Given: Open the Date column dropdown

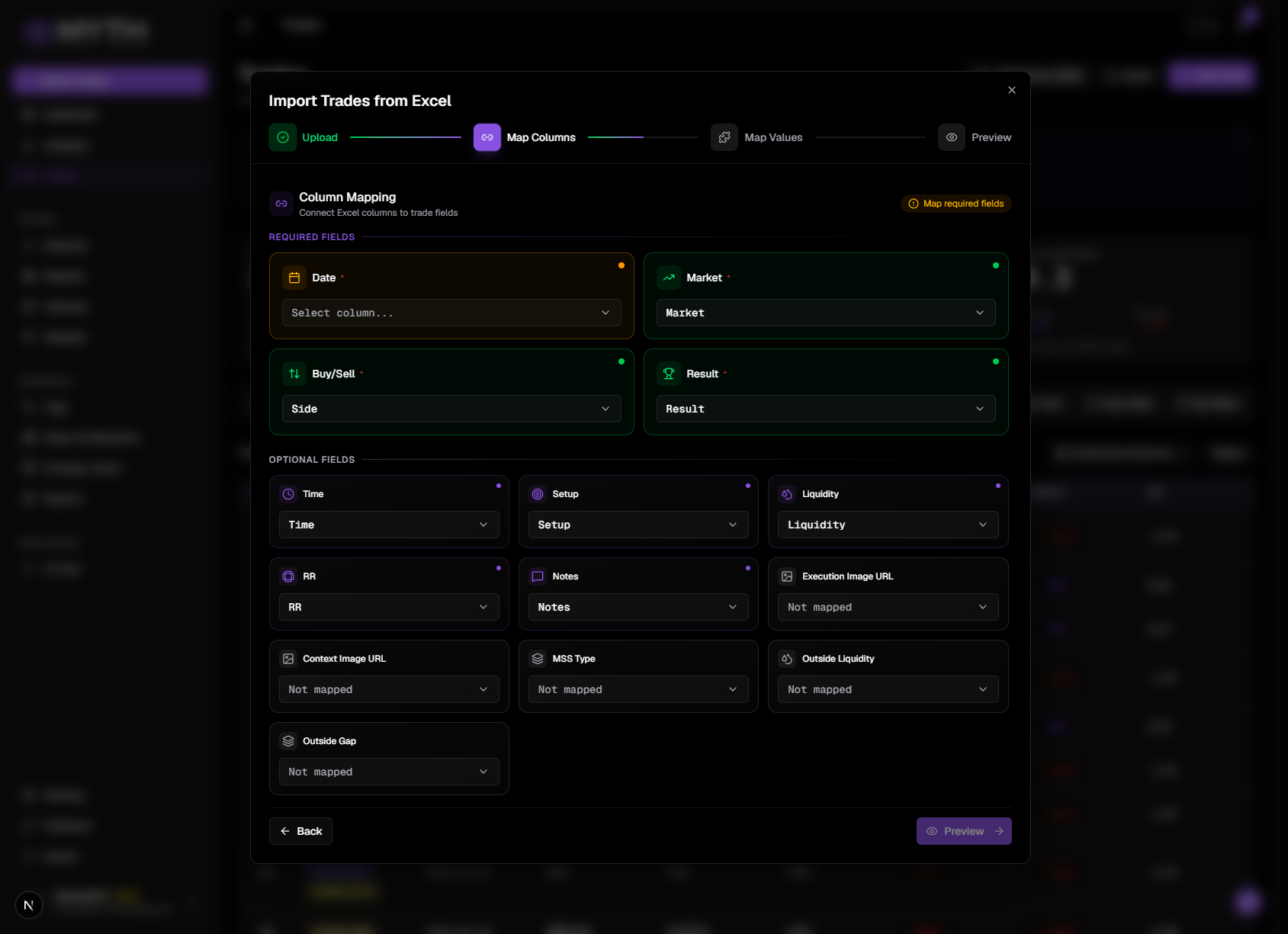Looking at the screenshot, I should point(451,313).
